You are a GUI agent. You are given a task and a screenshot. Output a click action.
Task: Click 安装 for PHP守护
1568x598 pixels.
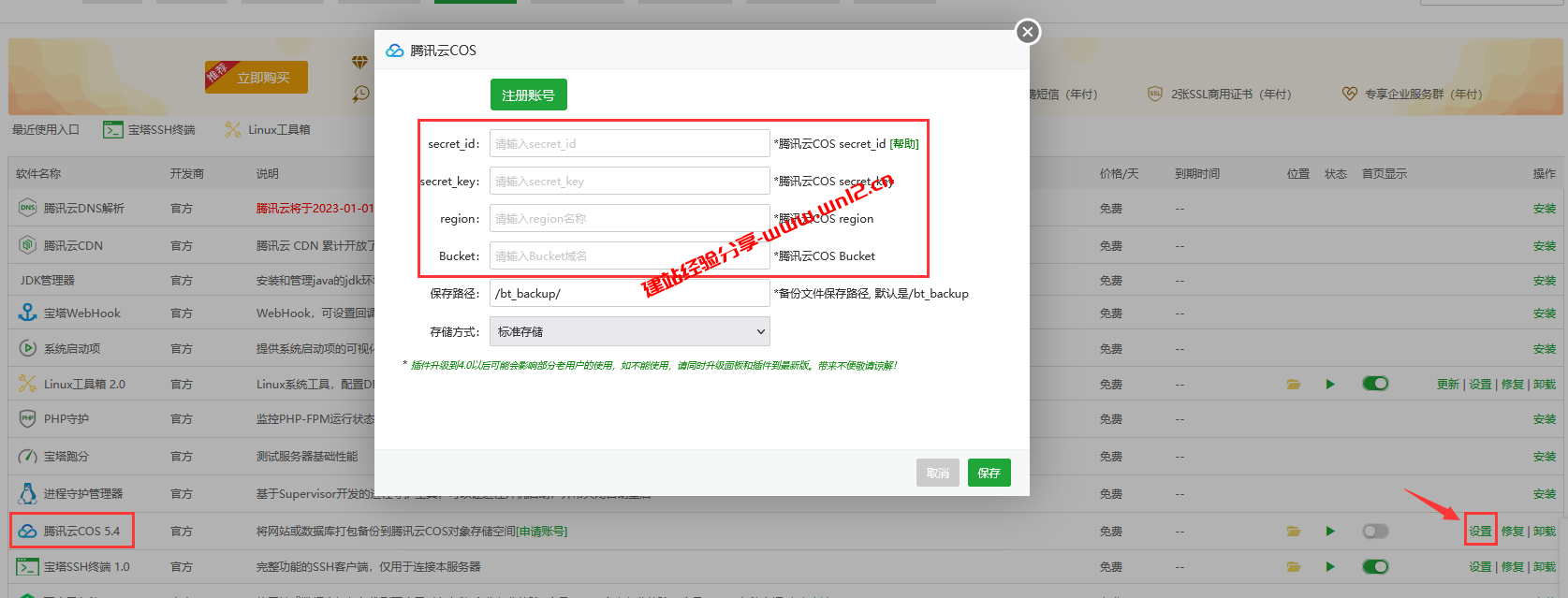1545,419
